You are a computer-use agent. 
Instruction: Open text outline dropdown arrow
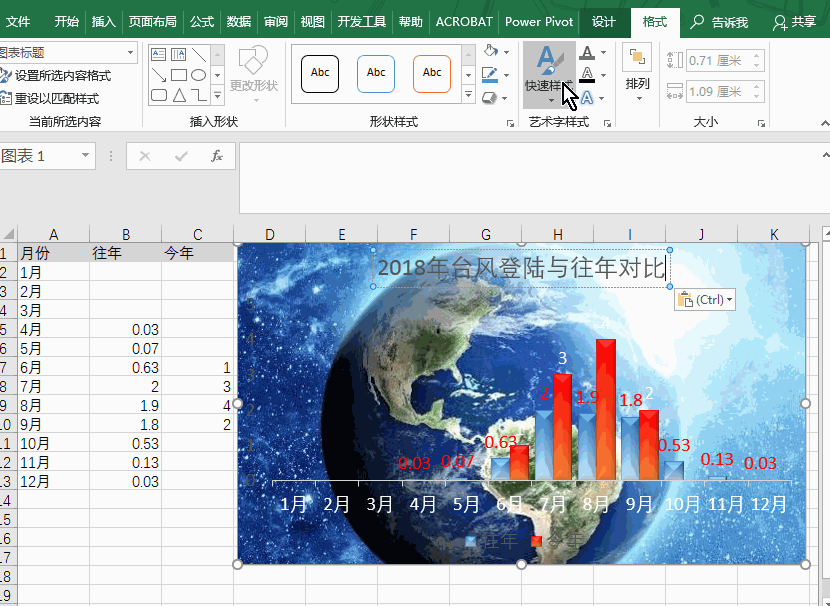tap(603, 76)
